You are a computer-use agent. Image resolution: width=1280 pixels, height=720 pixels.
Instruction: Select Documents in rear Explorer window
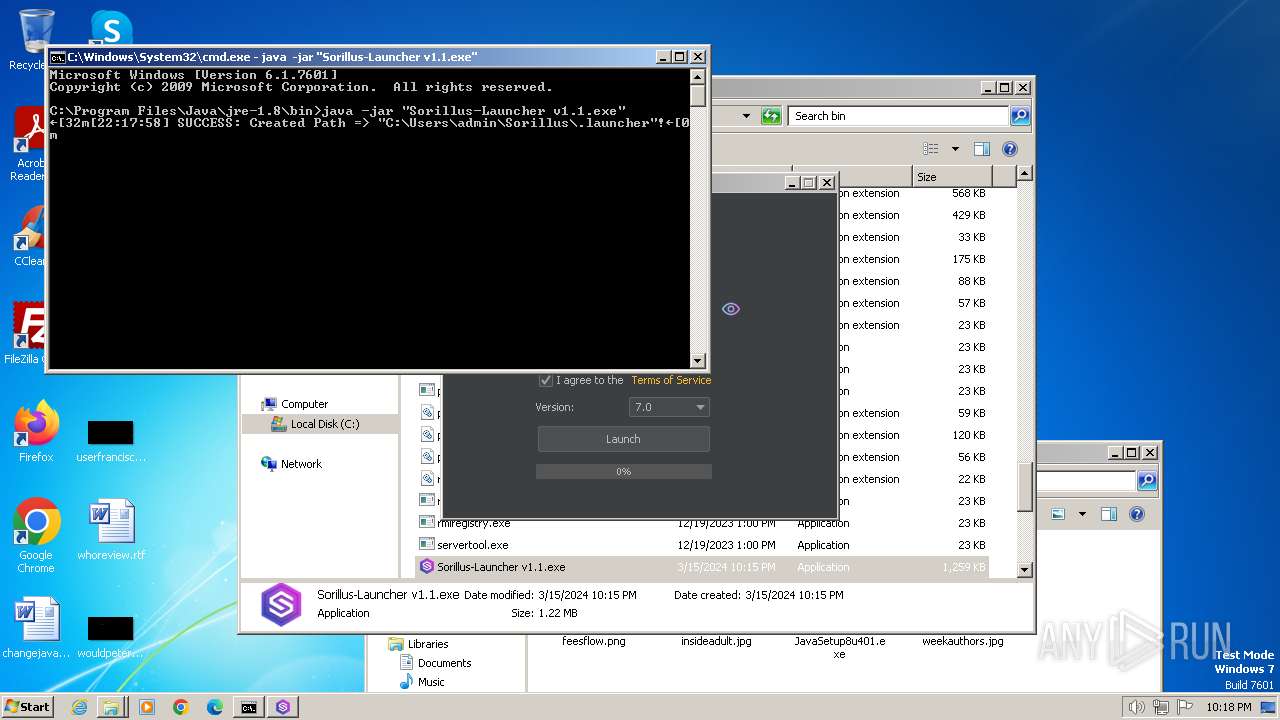[444, 663]
